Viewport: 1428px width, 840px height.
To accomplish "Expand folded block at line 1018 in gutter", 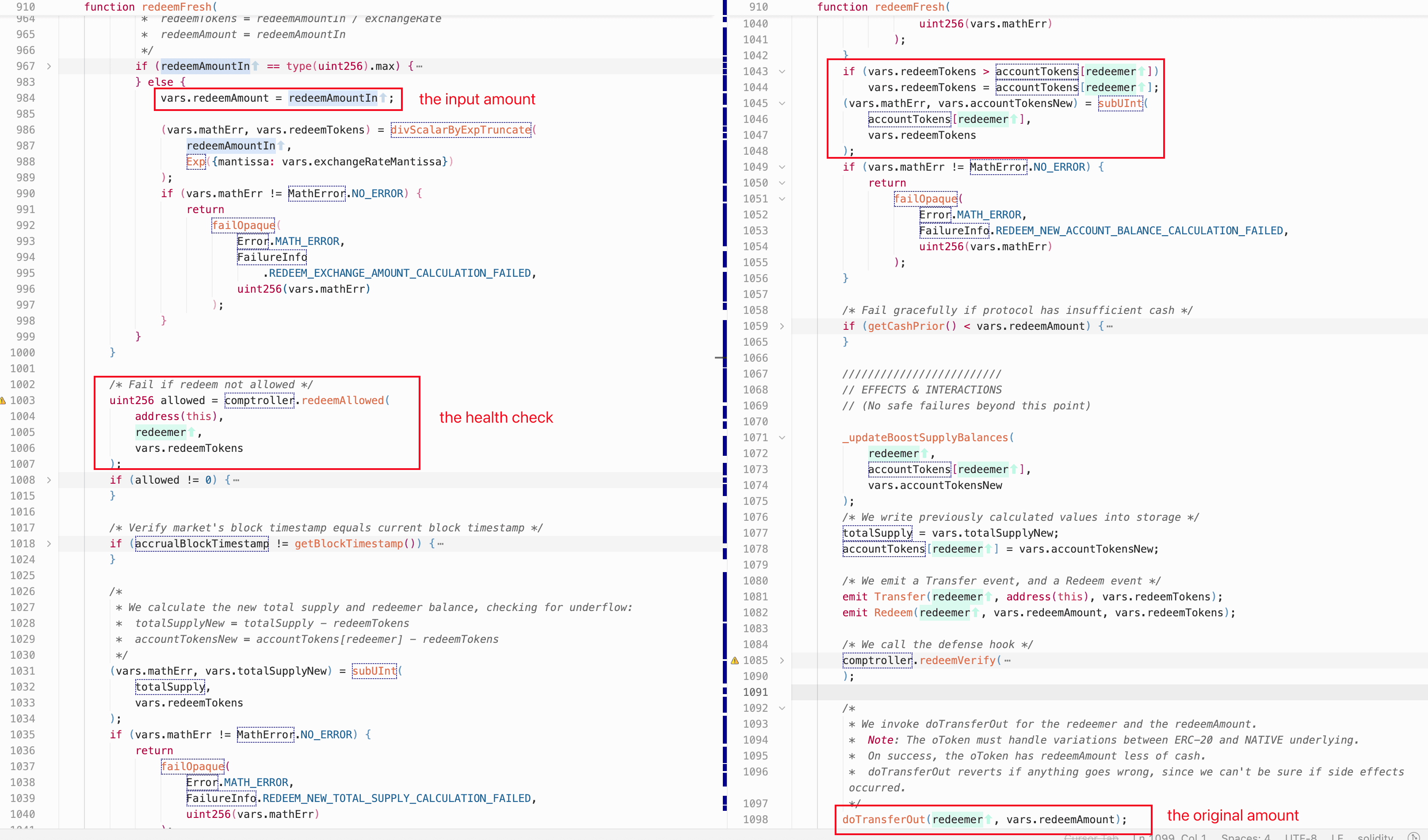I will pyautogui.click(x=50, y=543).
